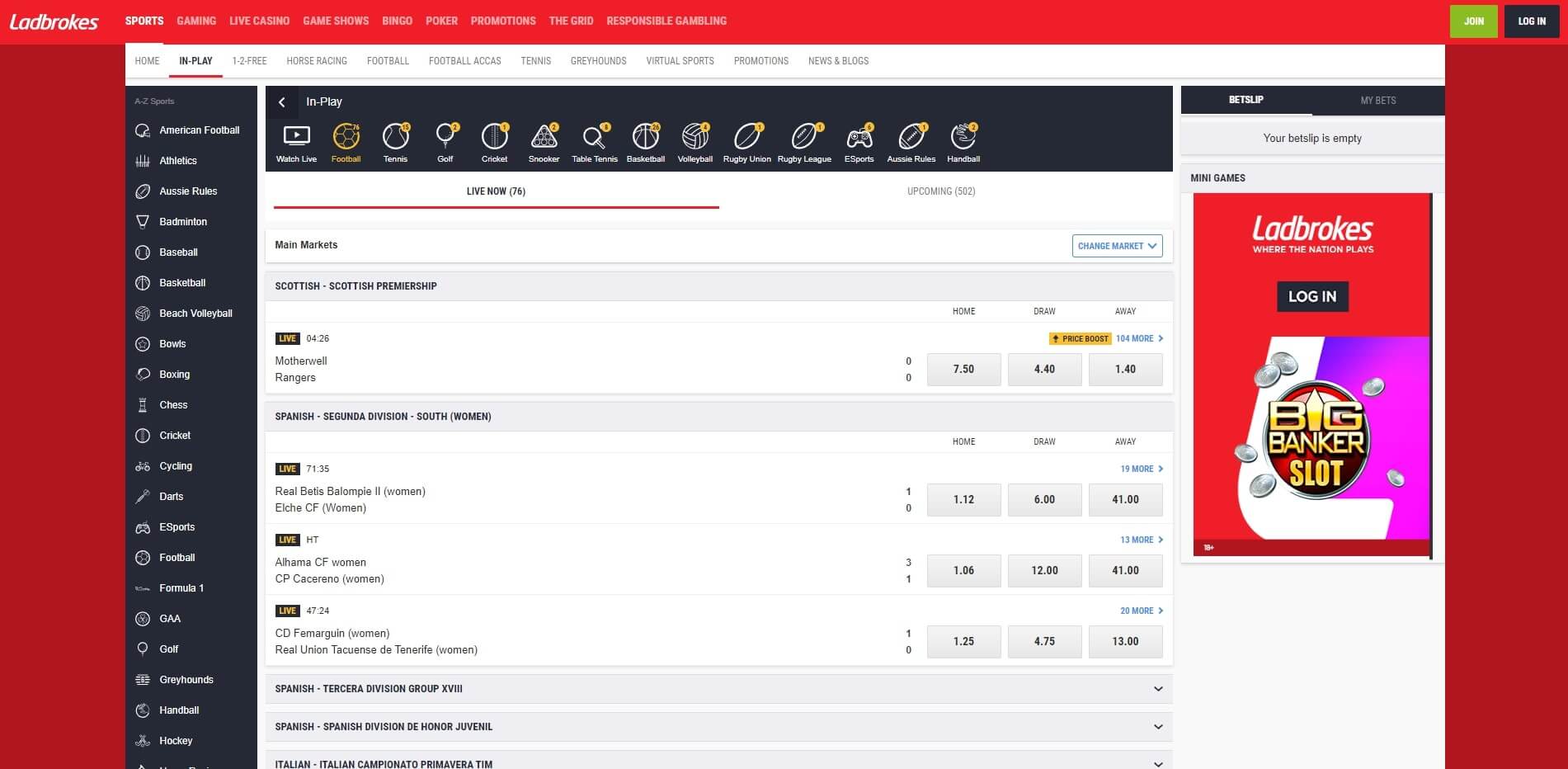This screenshot has height=769, width=1568.
Task: Click the back arrow next to In-Play
Action: coord(282,101)
